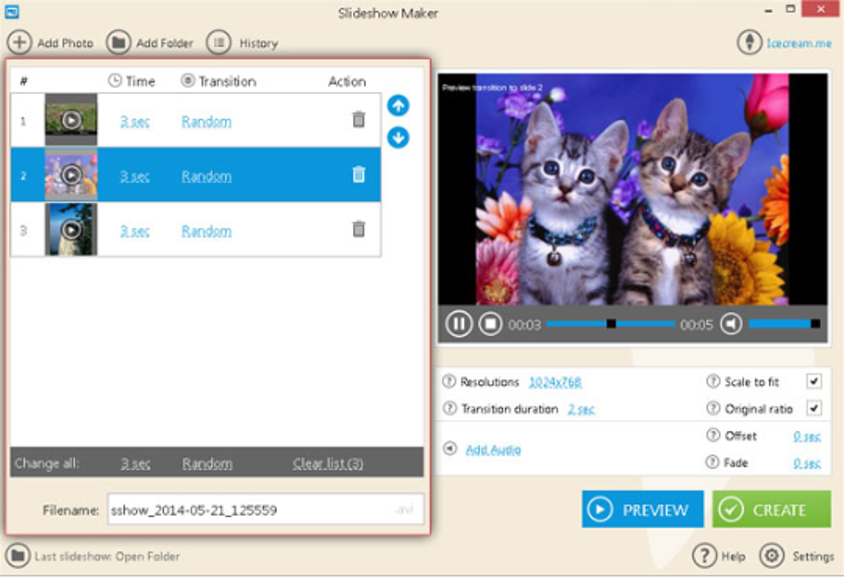Change the audio Offset value
The width and height of the screenshot is (844, 578).
coord(807,436)
